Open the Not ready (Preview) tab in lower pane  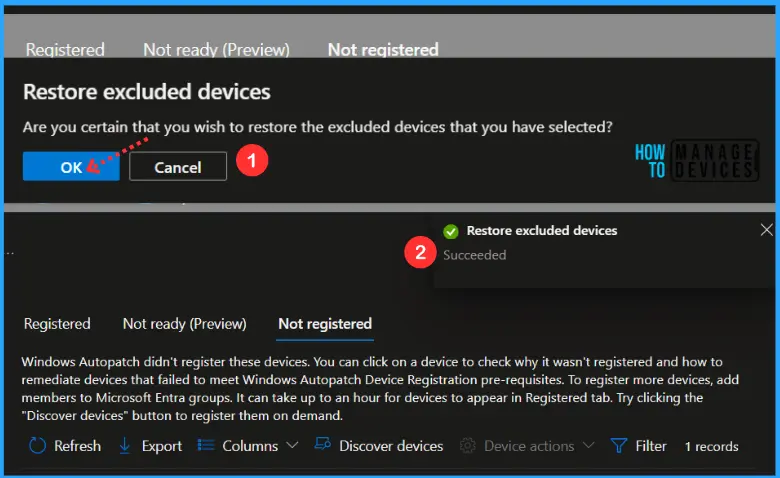185,324
